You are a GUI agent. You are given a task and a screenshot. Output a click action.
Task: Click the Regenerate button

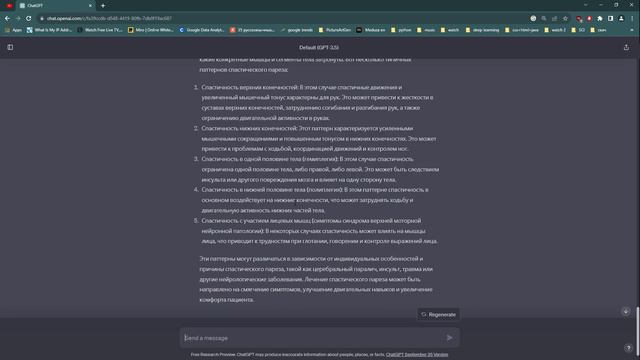(438, 314)
